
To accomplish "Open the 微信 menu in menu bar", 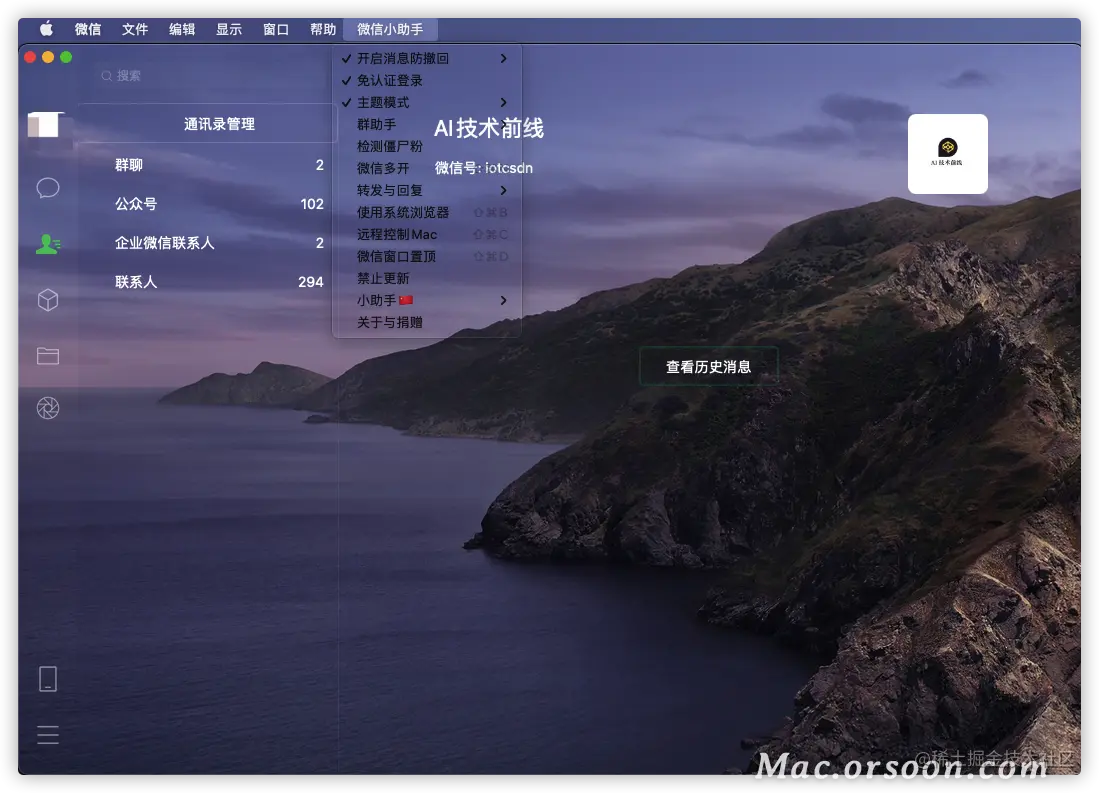I will pyautogui.click(x=88, y=29).
